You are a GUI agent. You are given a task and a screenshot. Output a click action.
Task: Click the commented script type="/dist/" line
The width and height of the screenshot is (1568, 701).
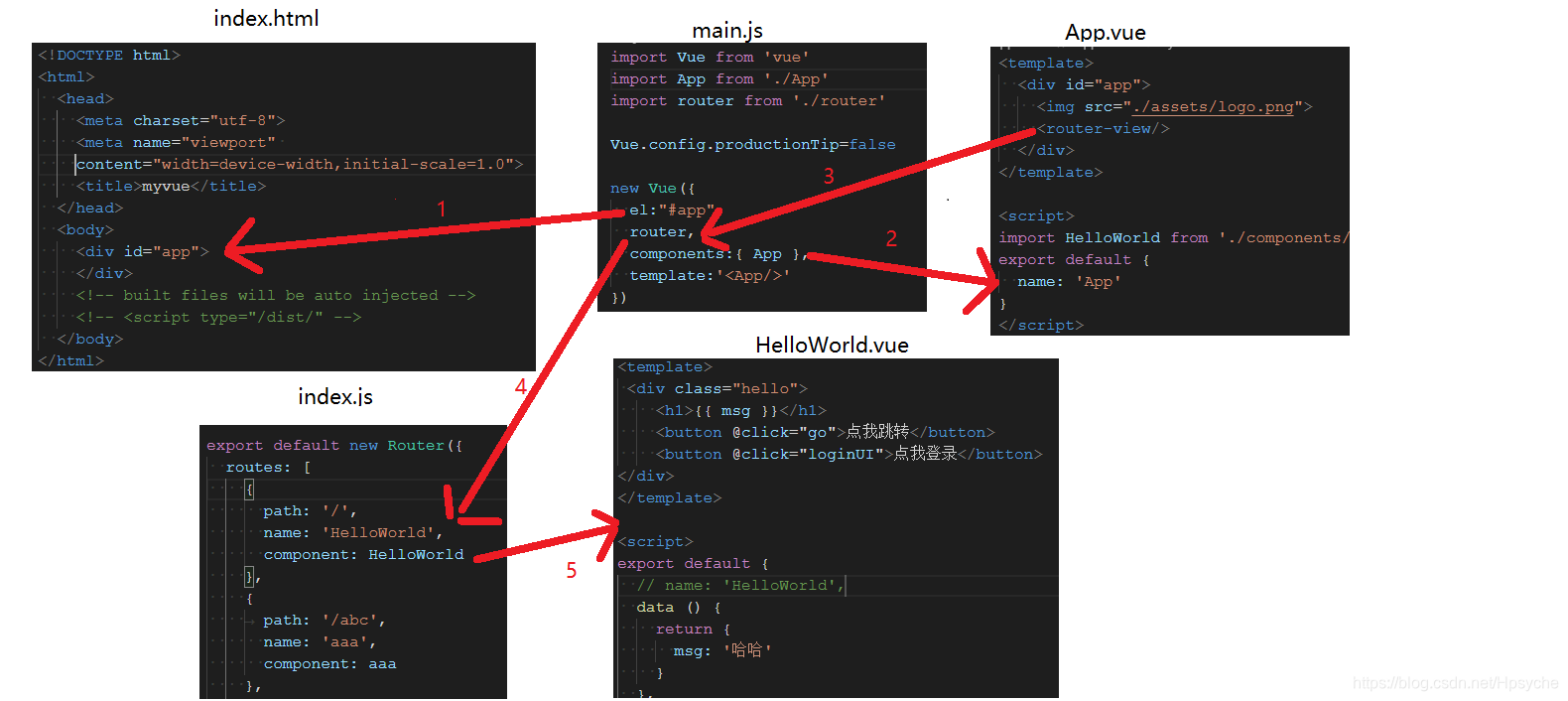pos(218,318)
